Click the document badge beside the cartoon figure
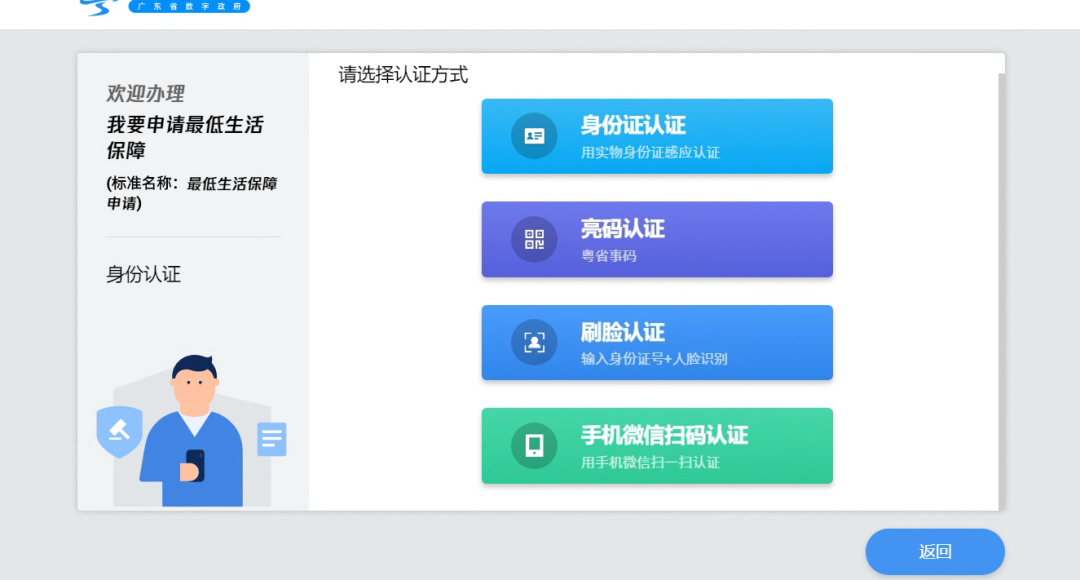 point(271,437)
